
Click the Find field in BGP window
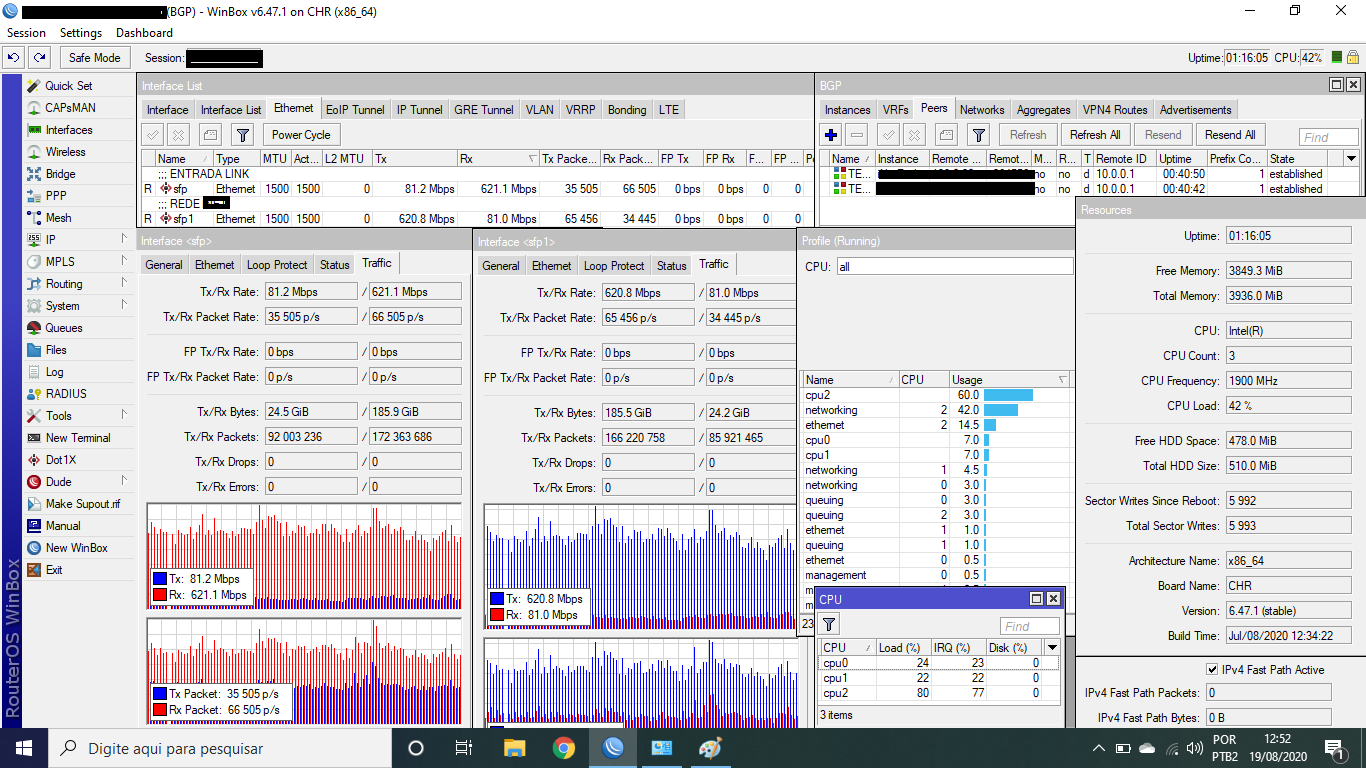click(x=1329, y=137)
